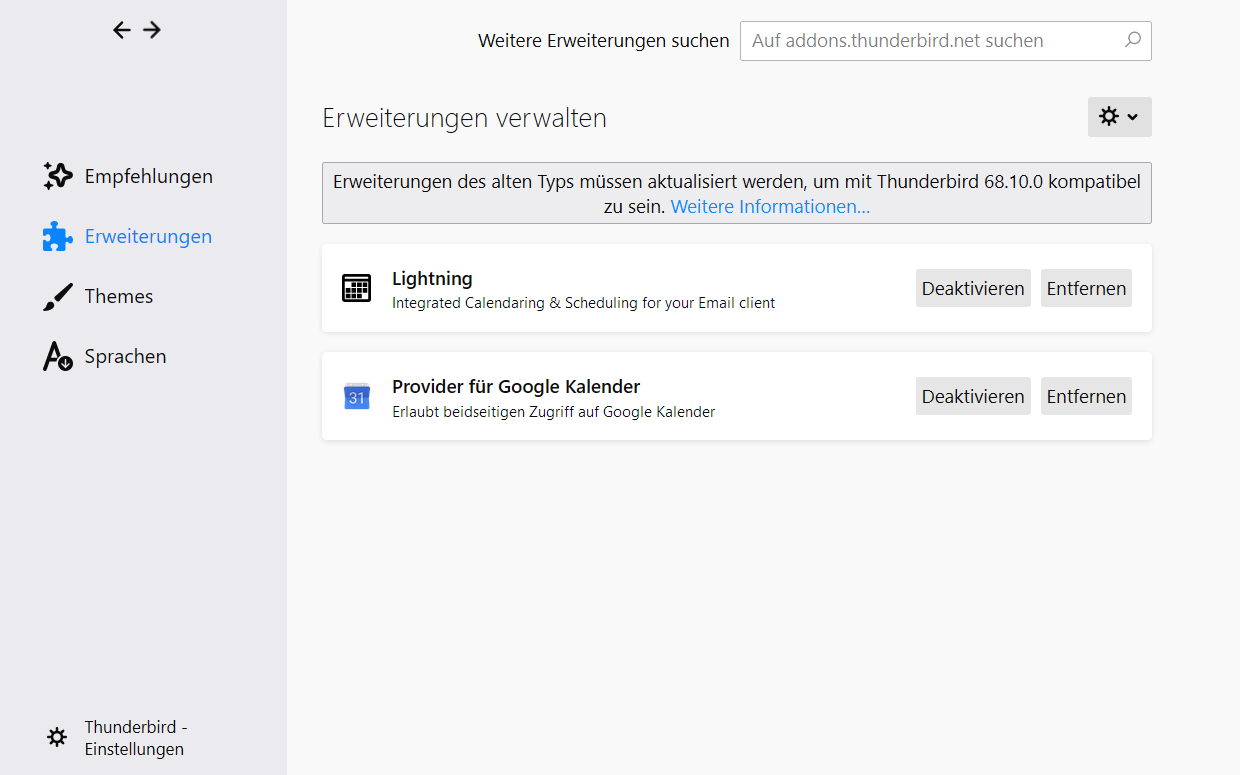Deactivate the Lightning extension

973,288
